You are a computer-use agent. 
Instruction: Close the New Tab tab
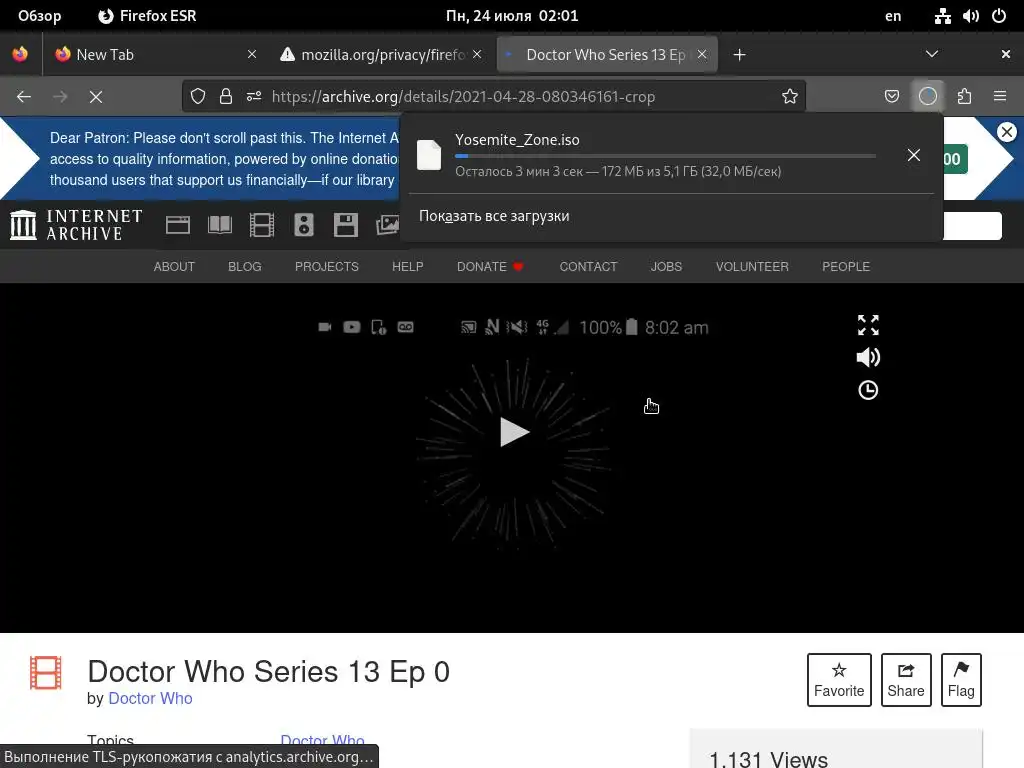[251, 54]
